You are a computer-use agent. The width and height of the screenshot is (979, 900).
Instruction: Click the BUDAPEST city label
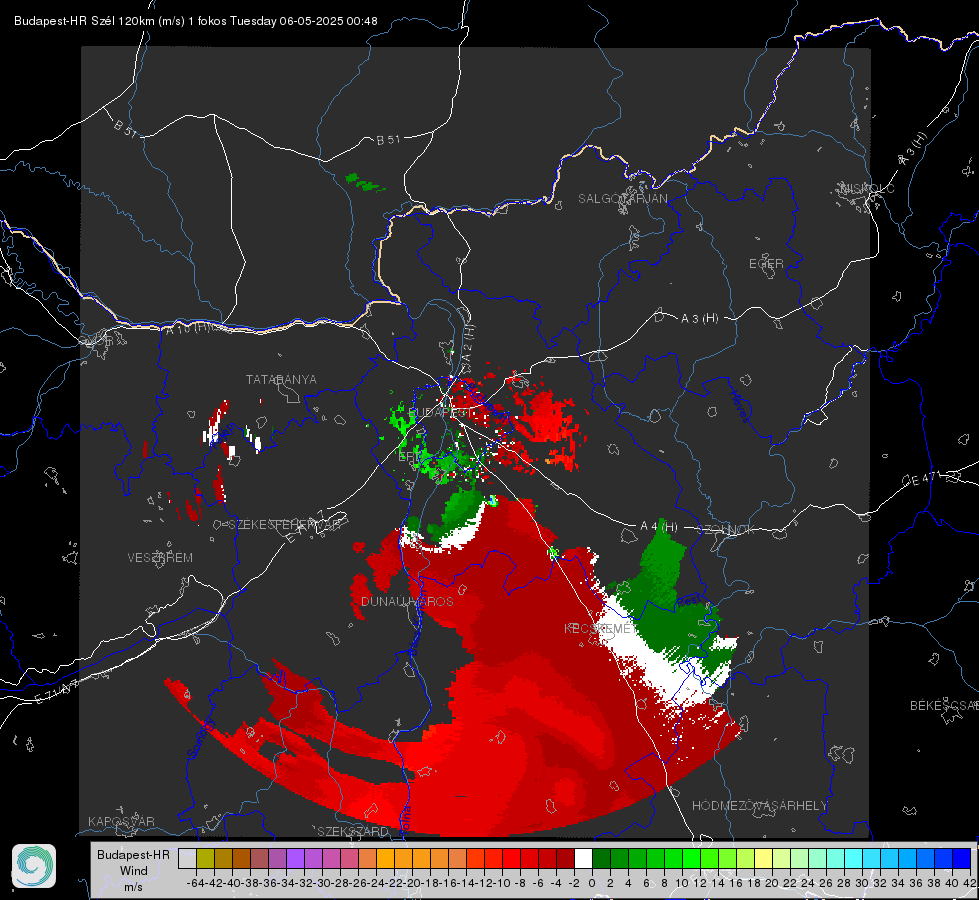tap(441, 412)
